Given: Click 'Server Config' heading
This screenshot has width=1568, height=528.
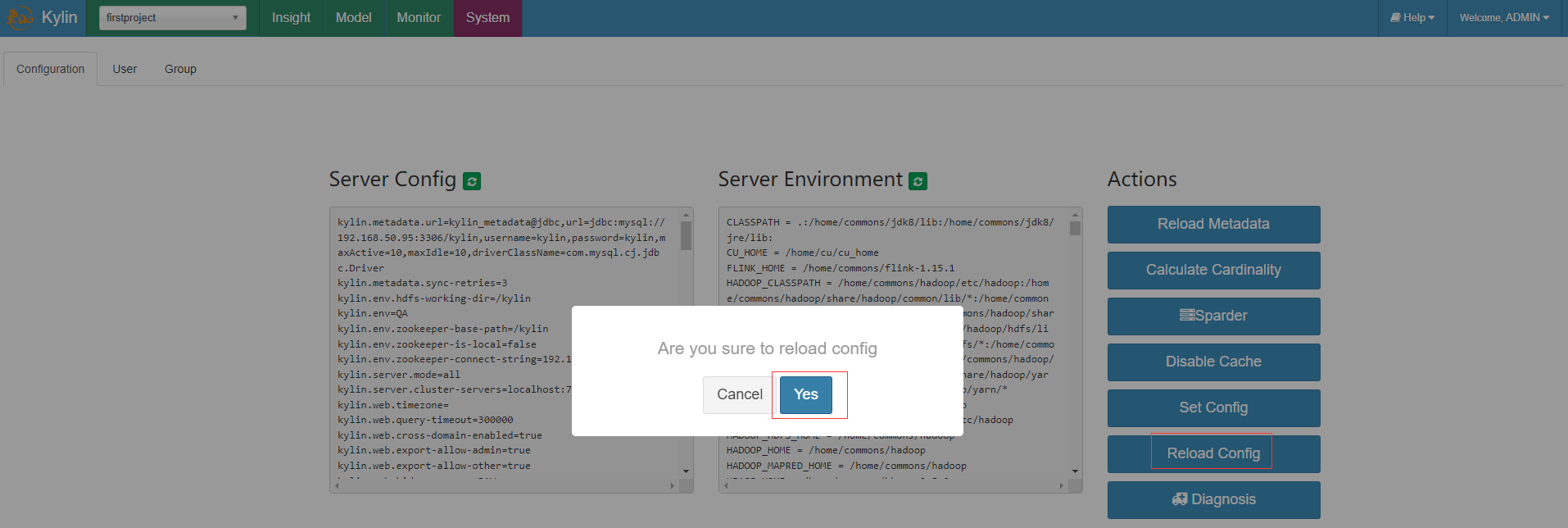Looking at the screenshot, I should (392, 180).
